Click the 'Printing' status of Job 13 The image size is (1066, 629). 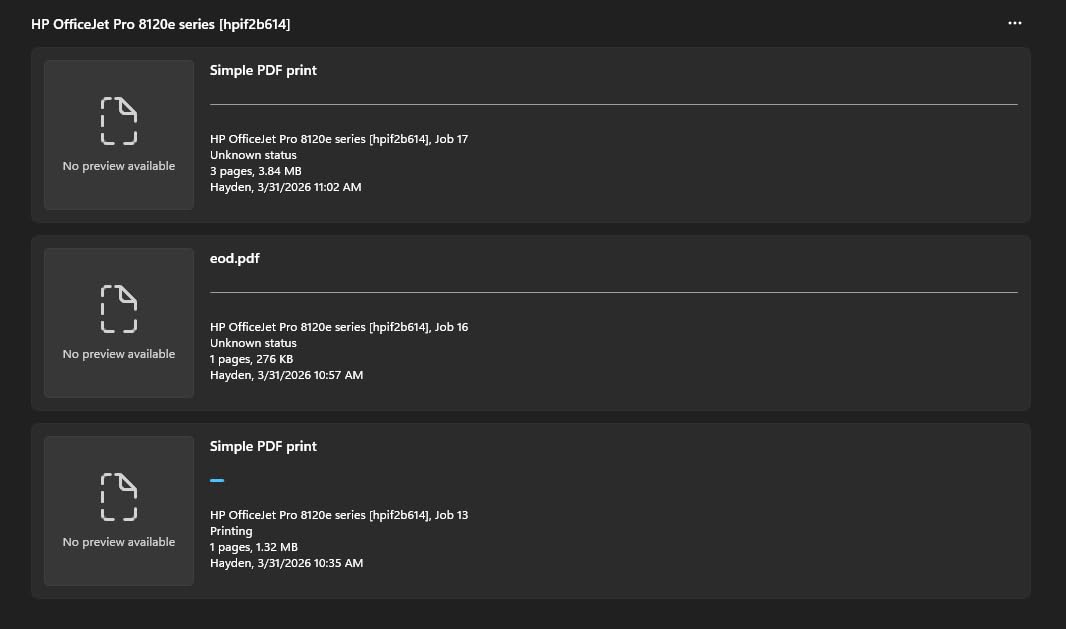pyautogui.click(x=231, y=531)
